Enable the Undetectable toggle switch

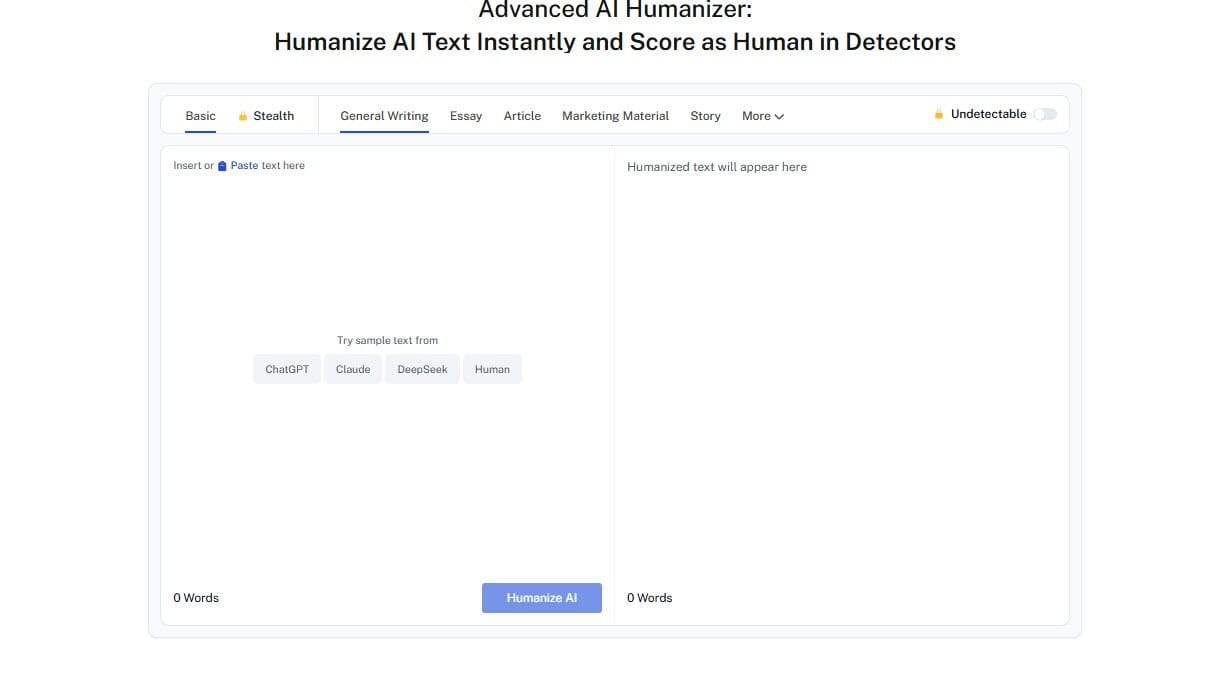coord(1045,114)
